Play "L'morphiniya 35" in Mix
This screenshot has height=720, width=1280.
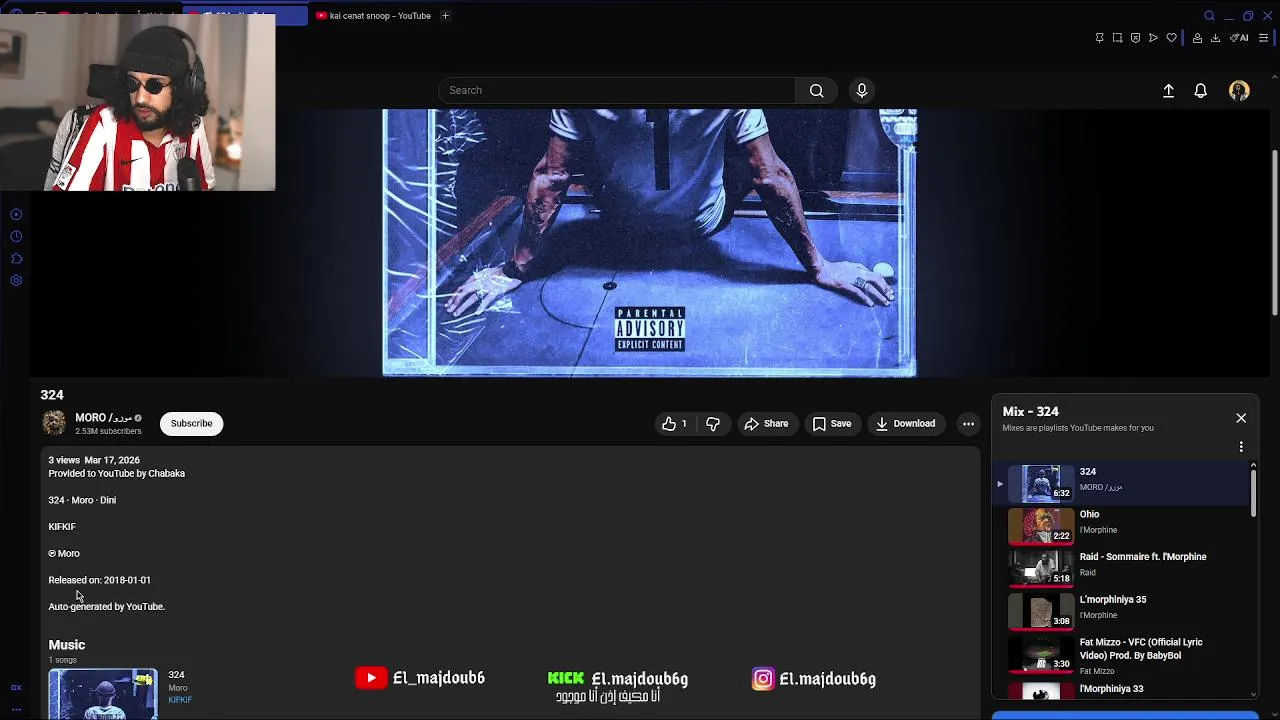pos(1122,611)
